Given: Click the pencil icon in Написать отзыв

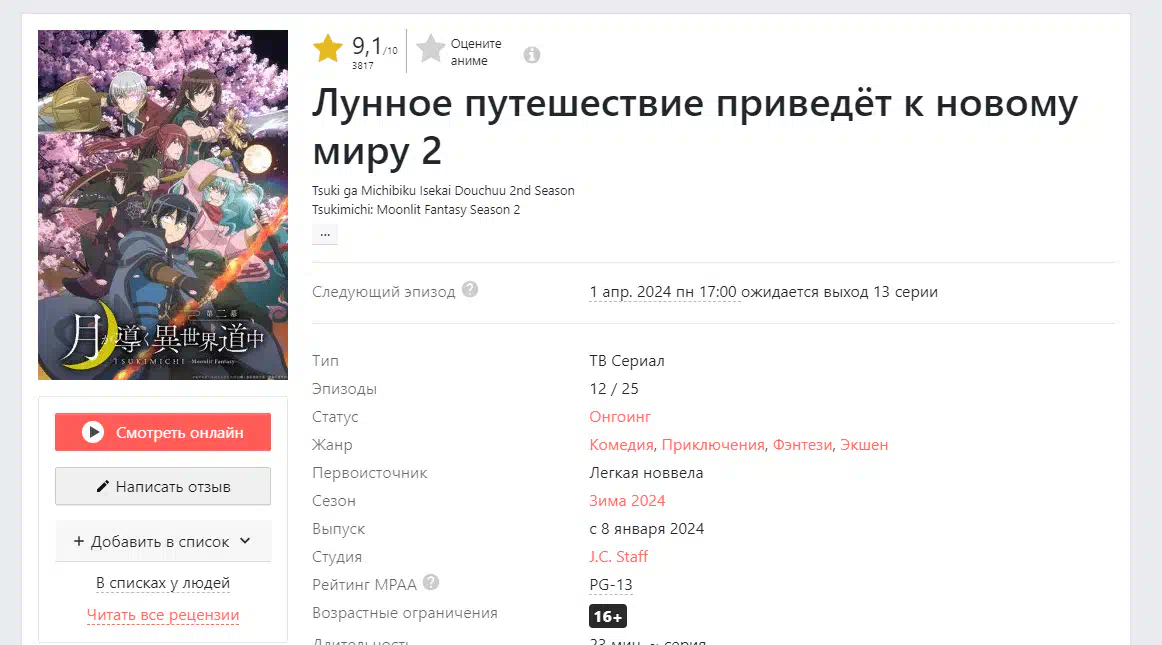Looking at the screenshot, I should click(103, 486).
